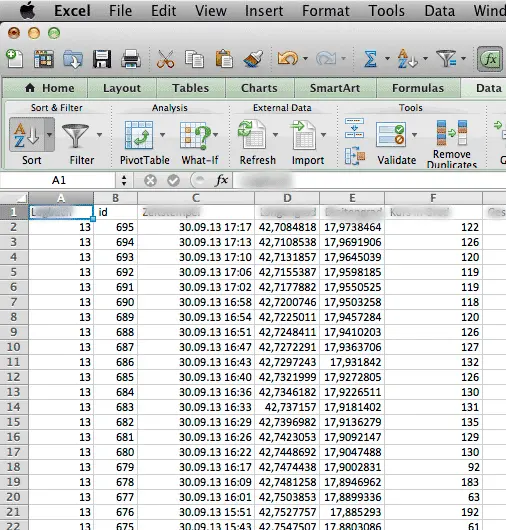Confirm the formula bar entry checkmark
506x530 pixels.
[x=173, y=180]
